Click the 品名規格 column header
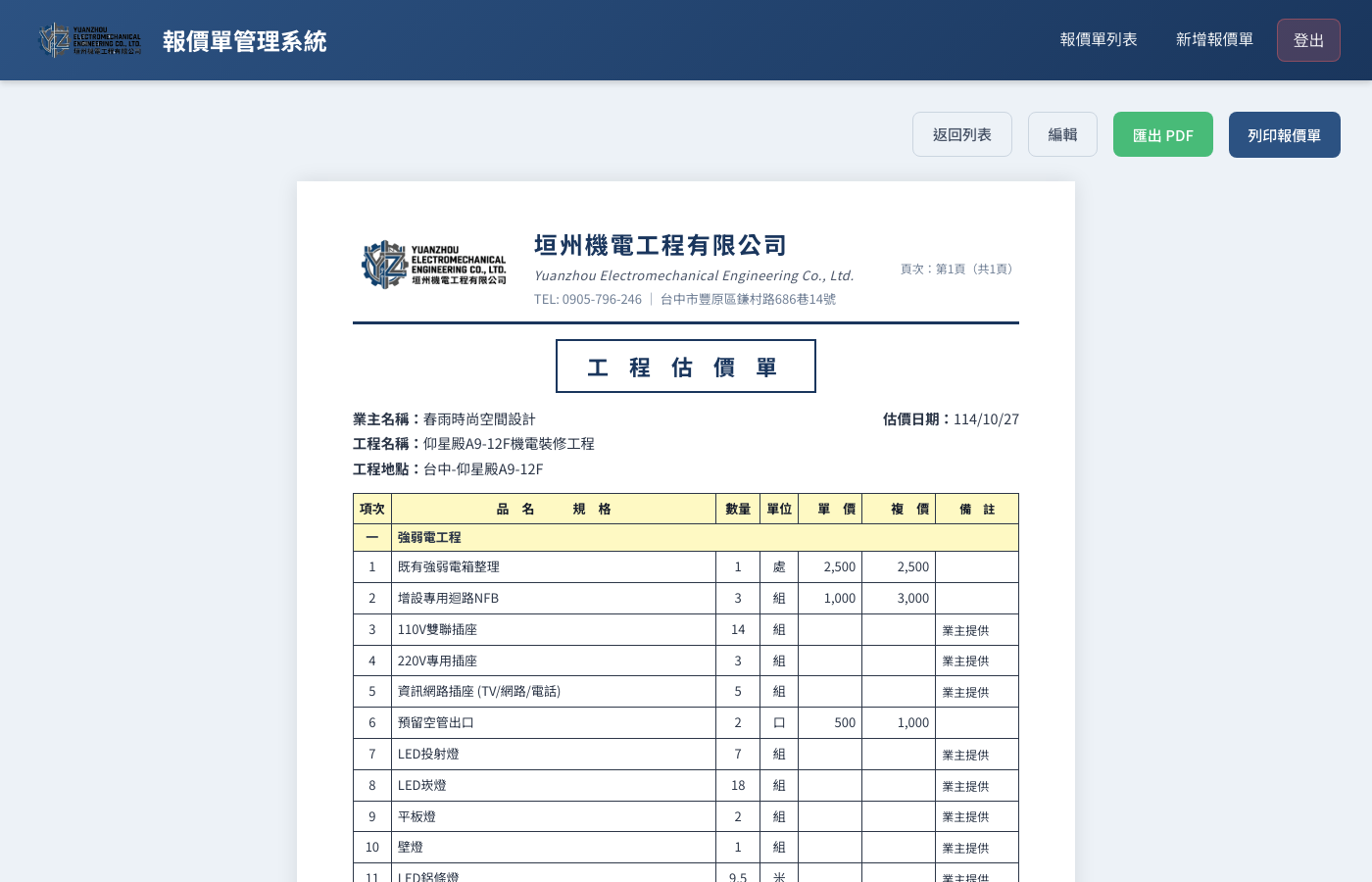 (554, 509)
